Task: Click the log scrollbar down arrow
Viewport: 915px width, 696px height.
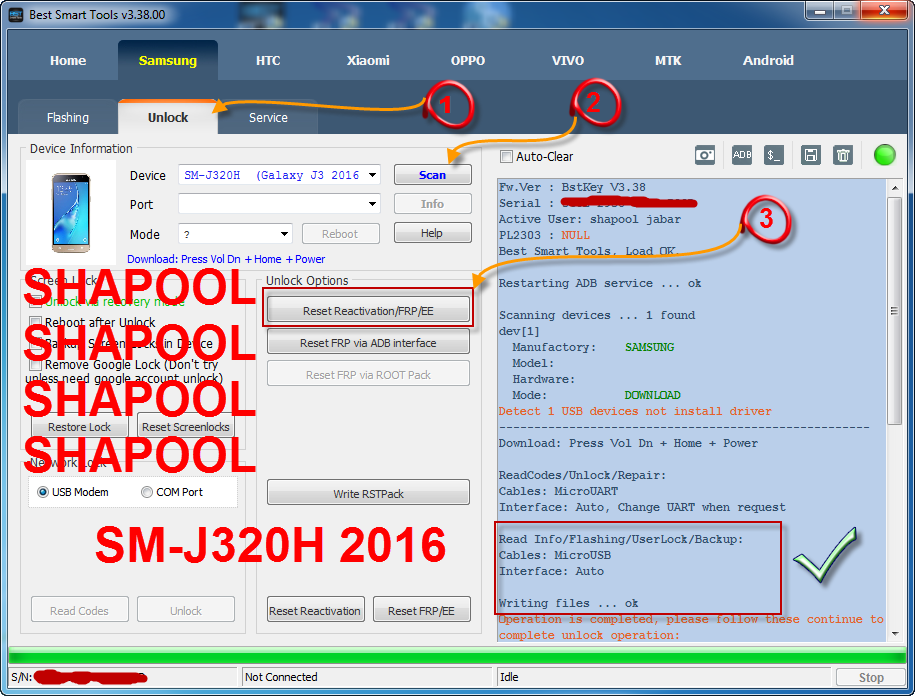Action: pyautogui.click(x=895, y=634)
